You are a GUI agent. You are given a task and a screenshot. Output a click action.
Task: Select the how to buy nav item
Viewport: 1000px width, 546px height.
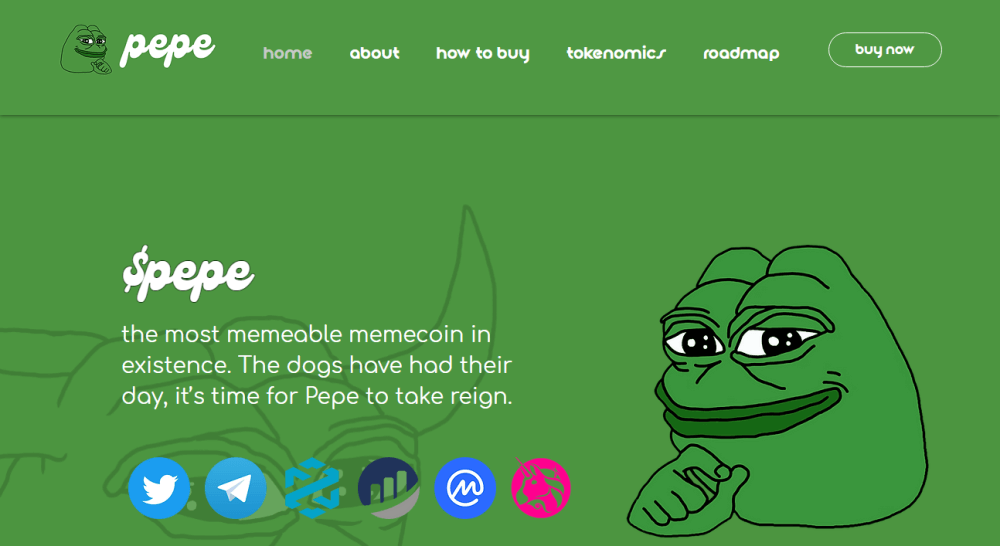click(483, 54)
